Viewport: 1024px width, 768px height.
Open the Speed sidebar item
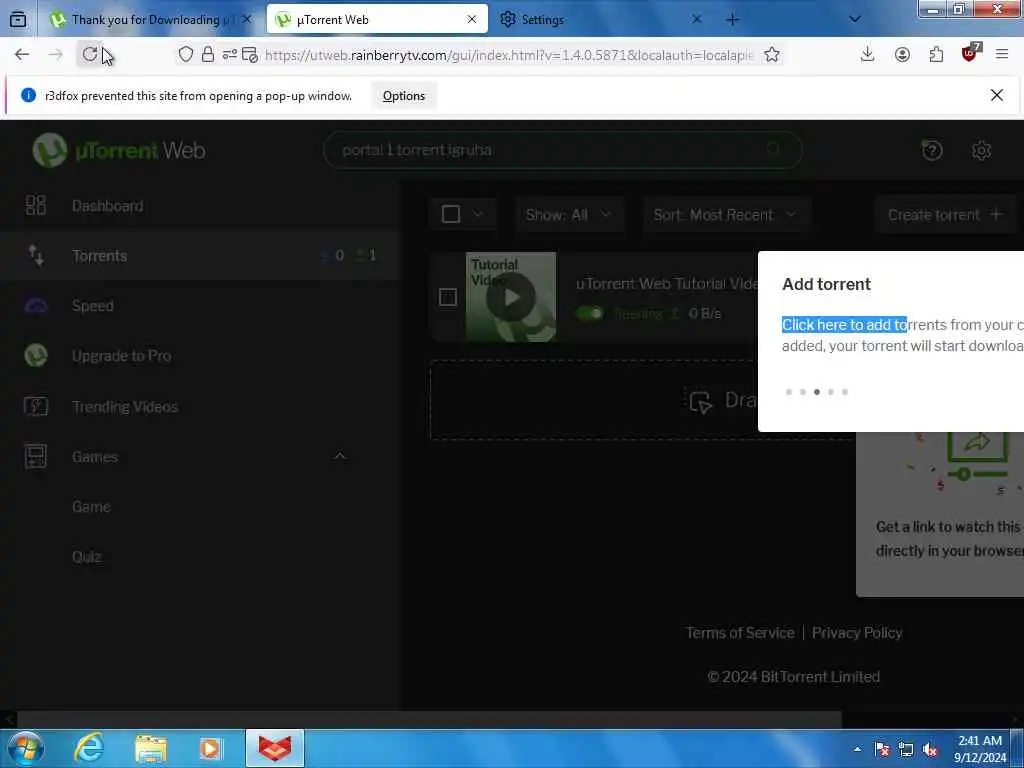click(x=199, y=306)
